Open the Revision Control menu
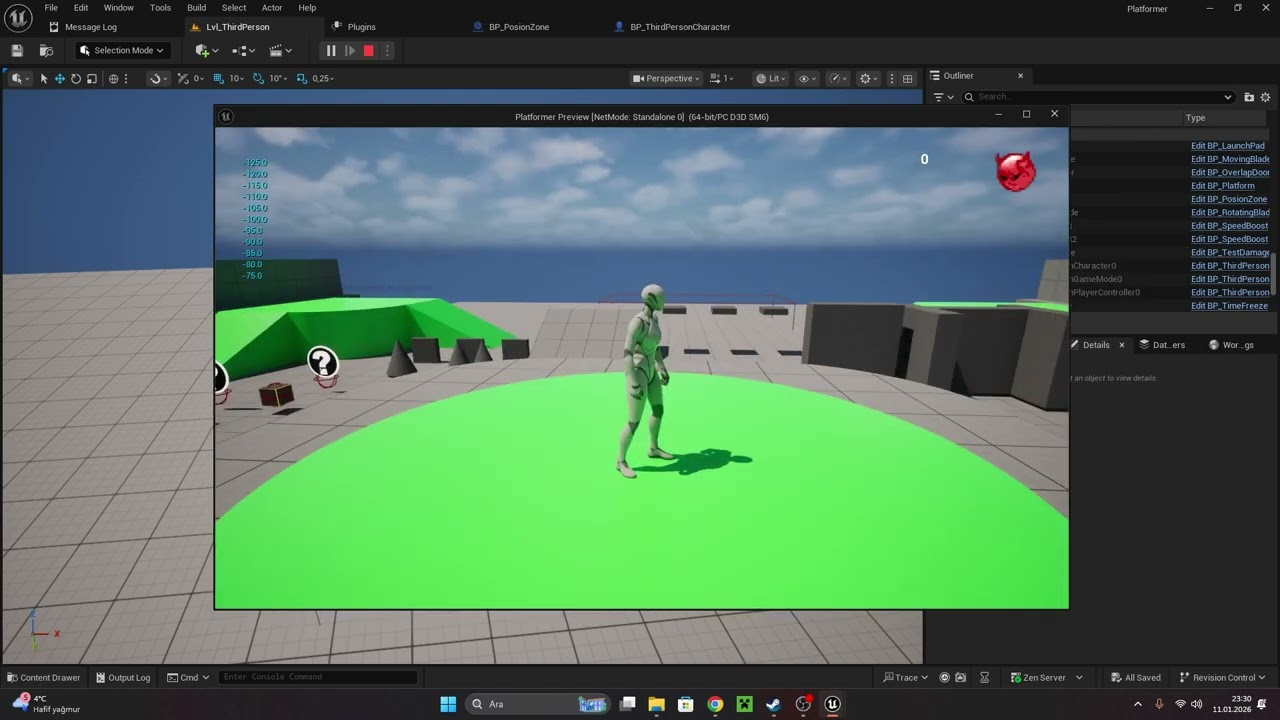This screenshot has width=1280, height=720. 1222,677
